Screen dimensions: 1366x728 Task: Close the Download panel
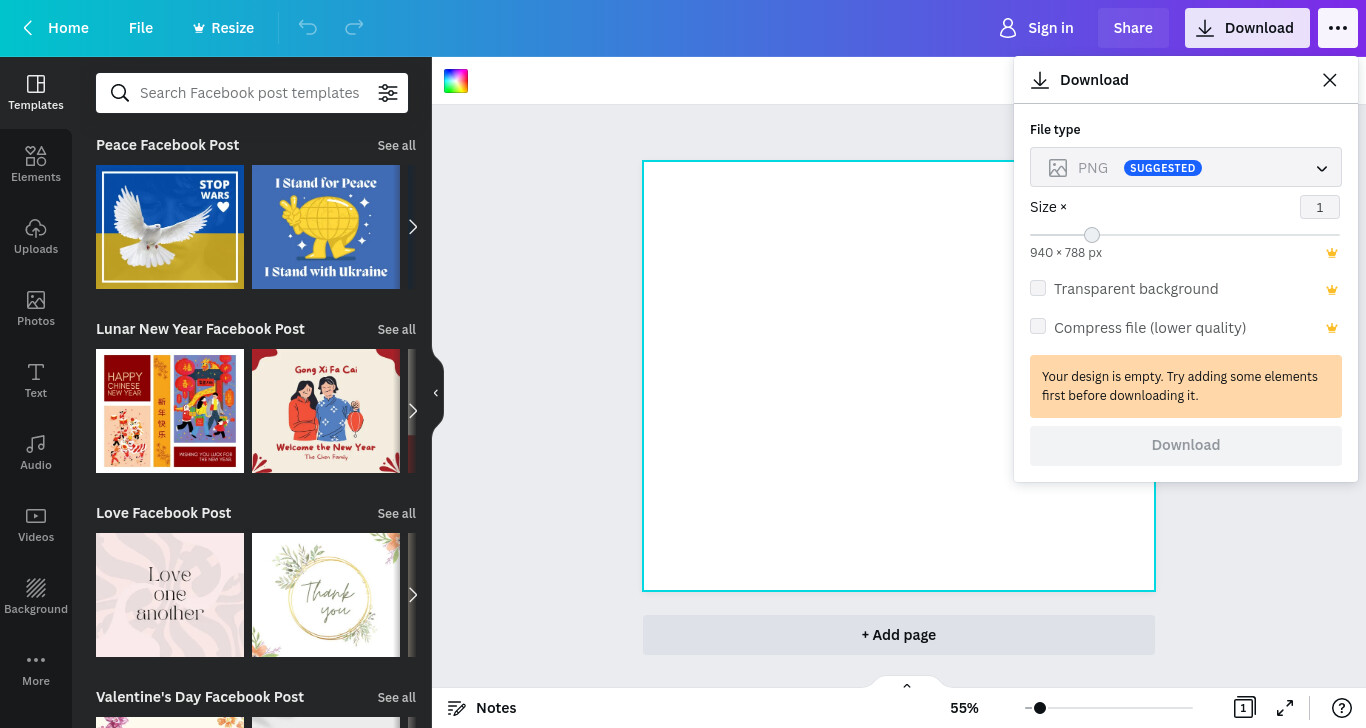coord(1329,80)
